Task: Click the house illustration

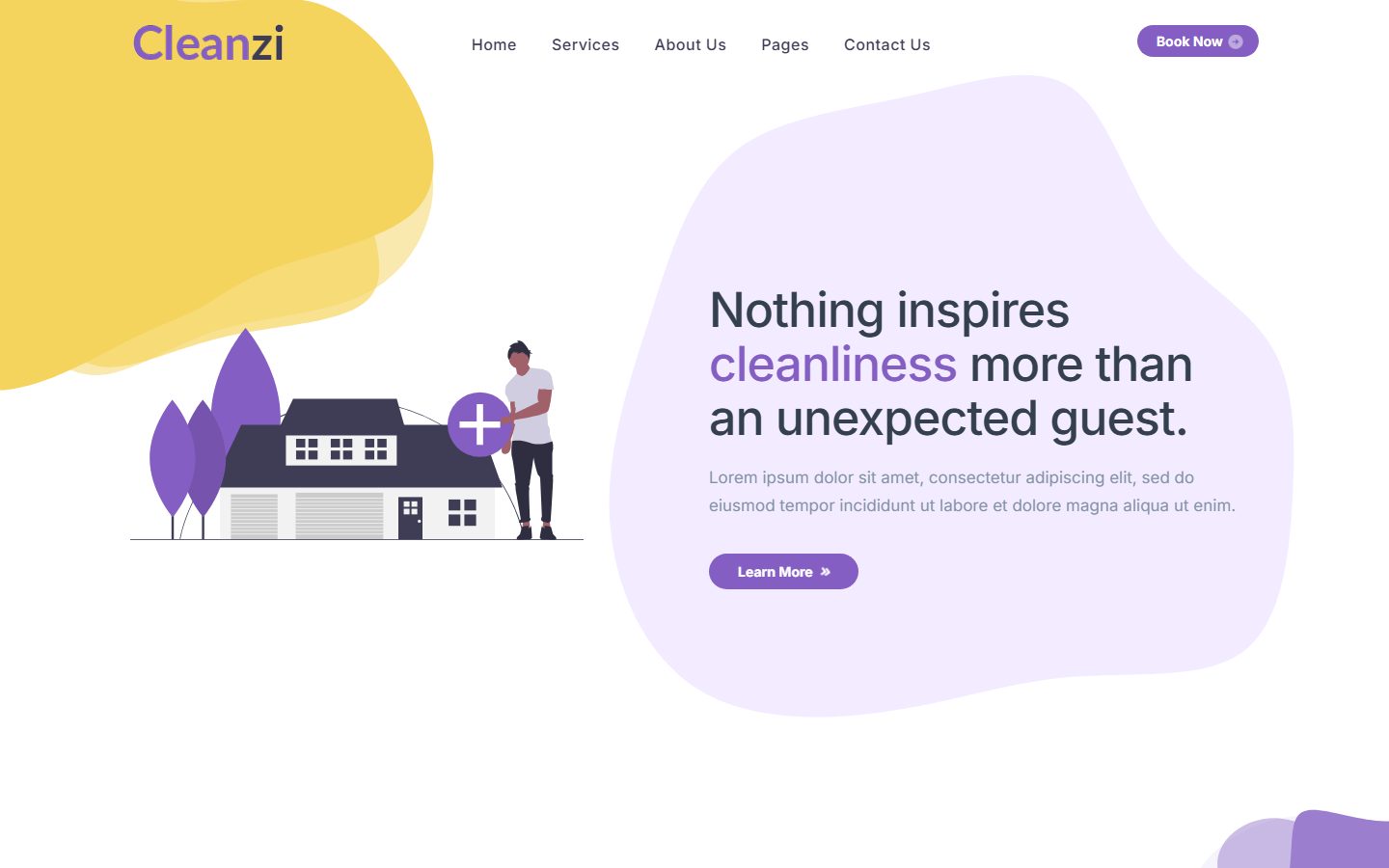Action: click(362, 469)
